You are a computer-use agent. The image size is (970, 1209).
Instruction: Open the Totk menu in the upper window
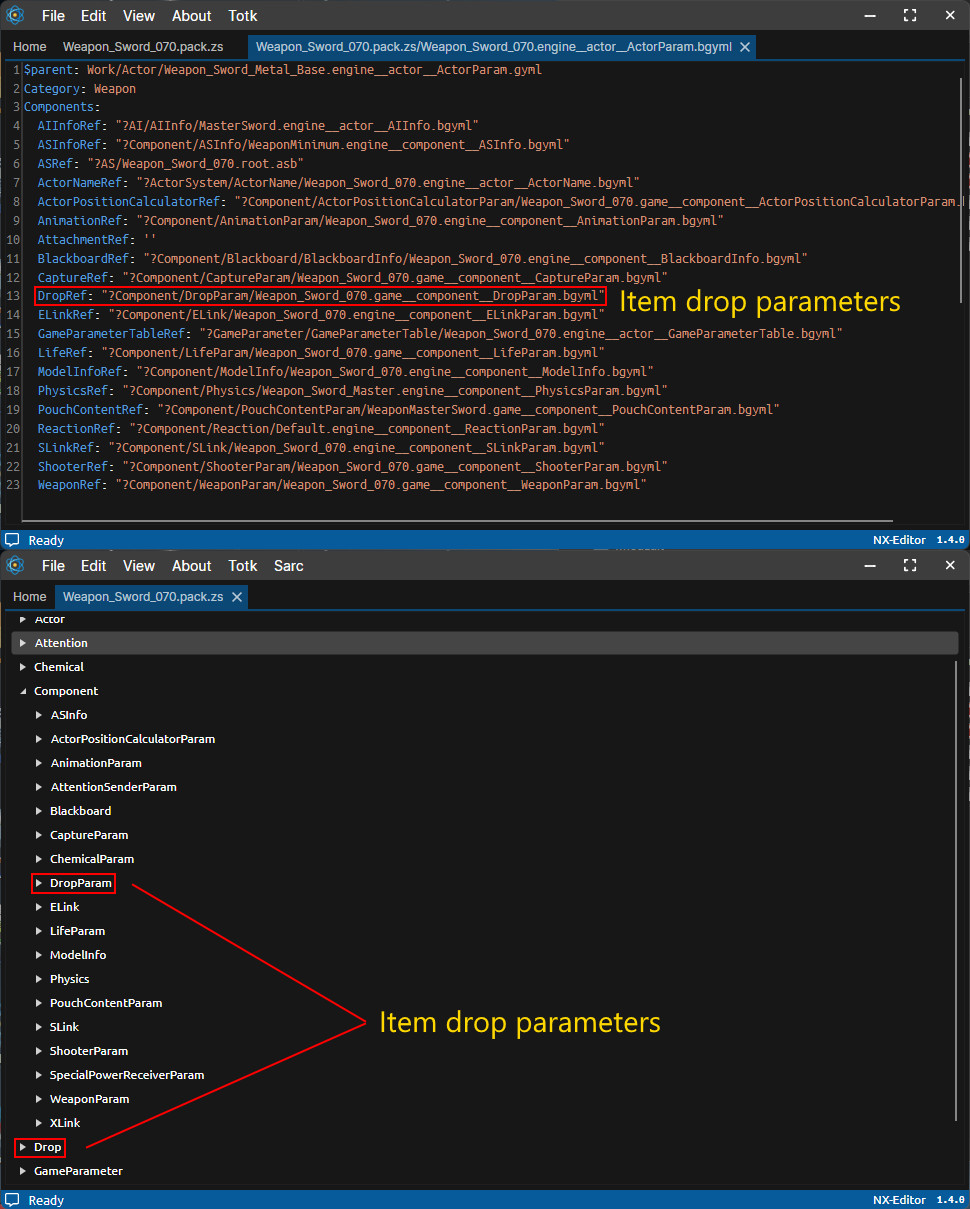242,16
